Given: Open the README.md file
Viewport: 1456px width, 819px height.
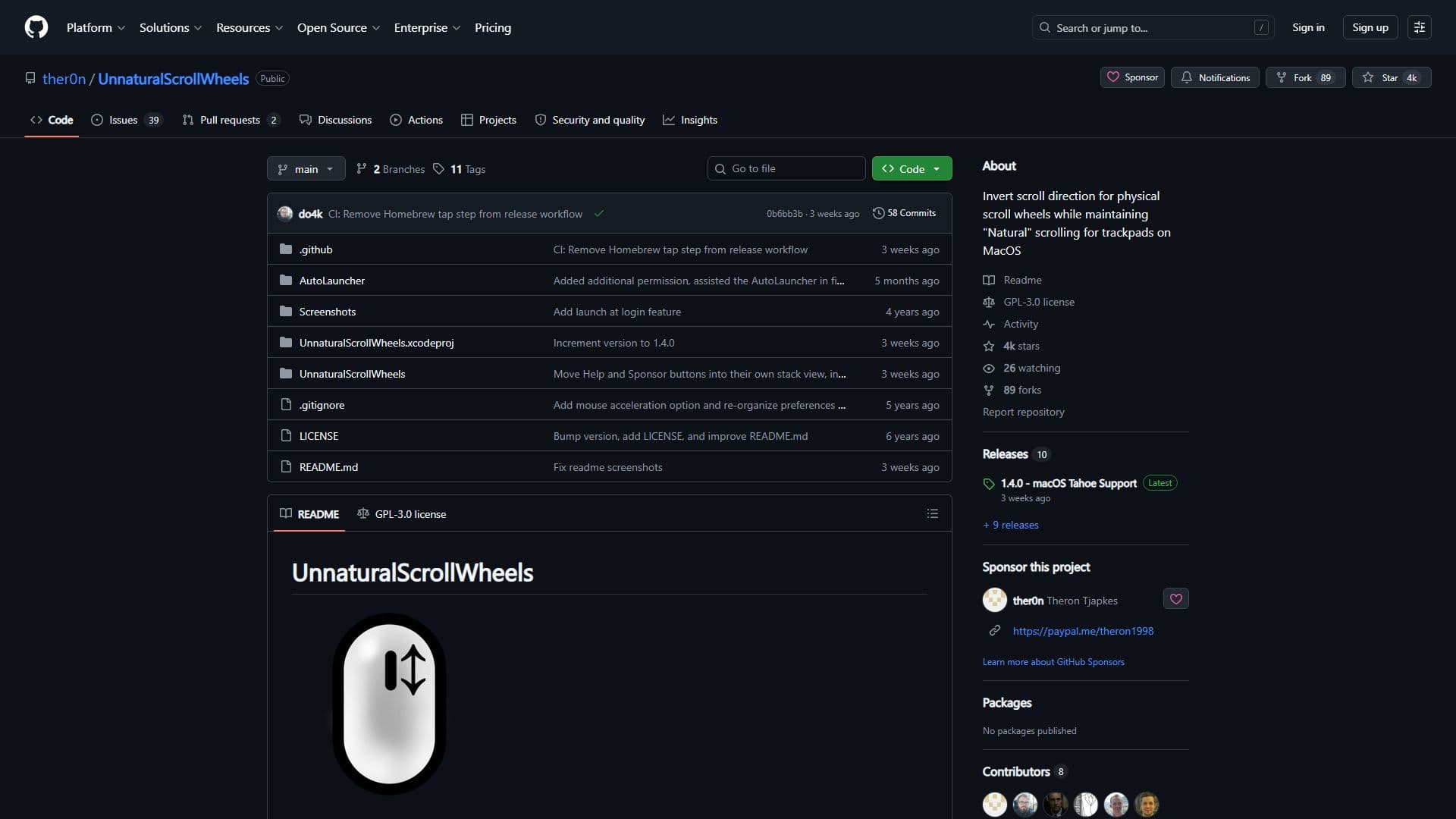Looking at the screenshot, I should click(x=328, y=467).
